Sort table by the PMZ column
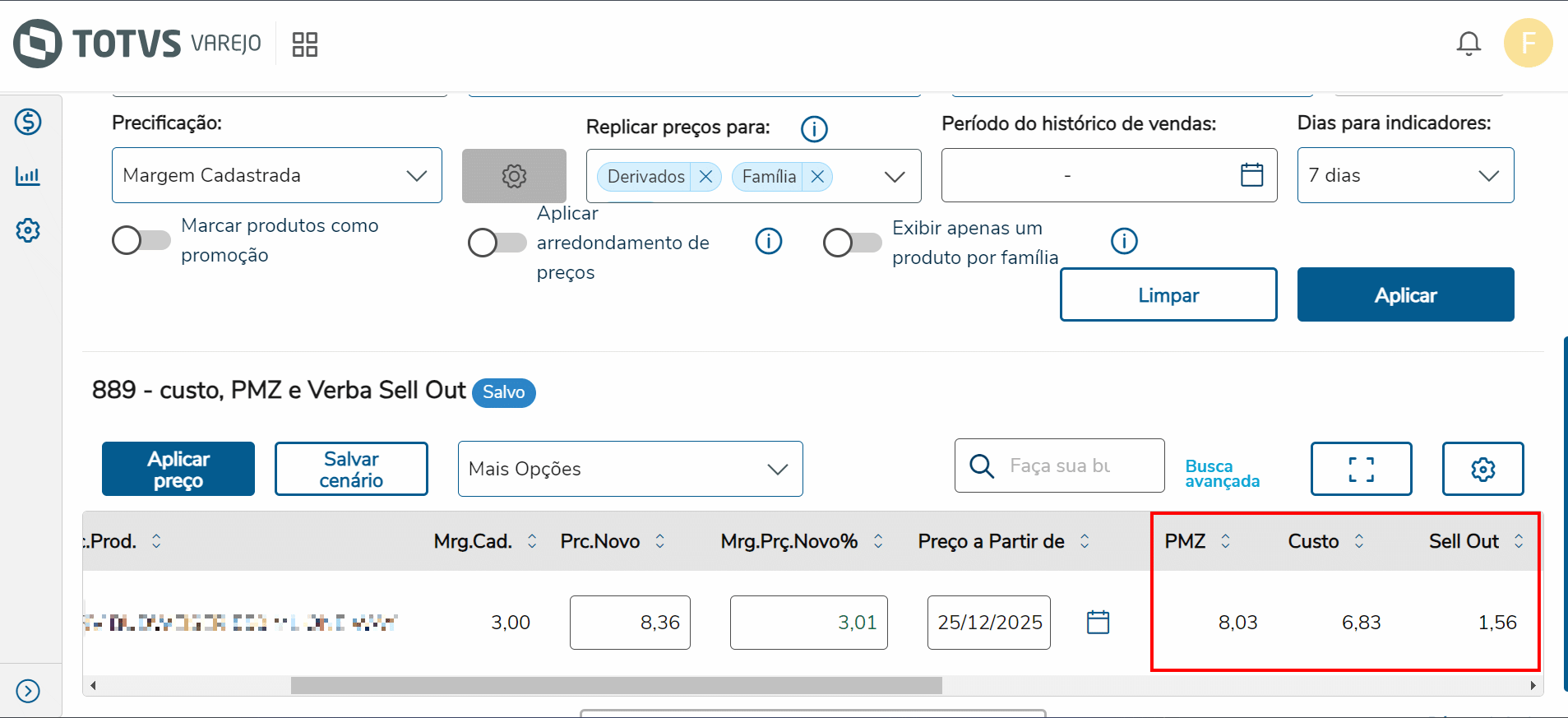 click(x=1225, y=541)
